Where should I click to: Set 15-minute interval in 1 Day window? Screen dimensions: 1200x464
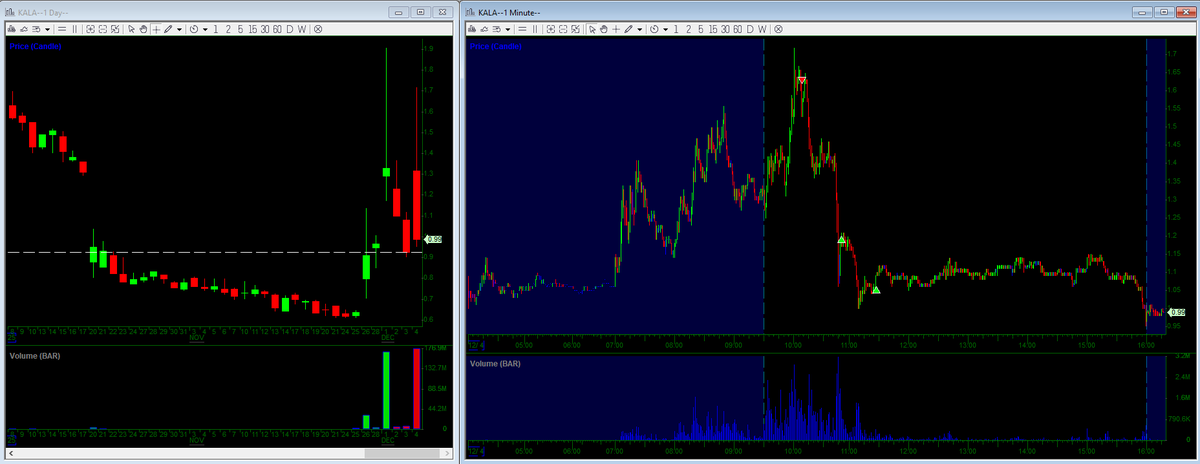252,29
